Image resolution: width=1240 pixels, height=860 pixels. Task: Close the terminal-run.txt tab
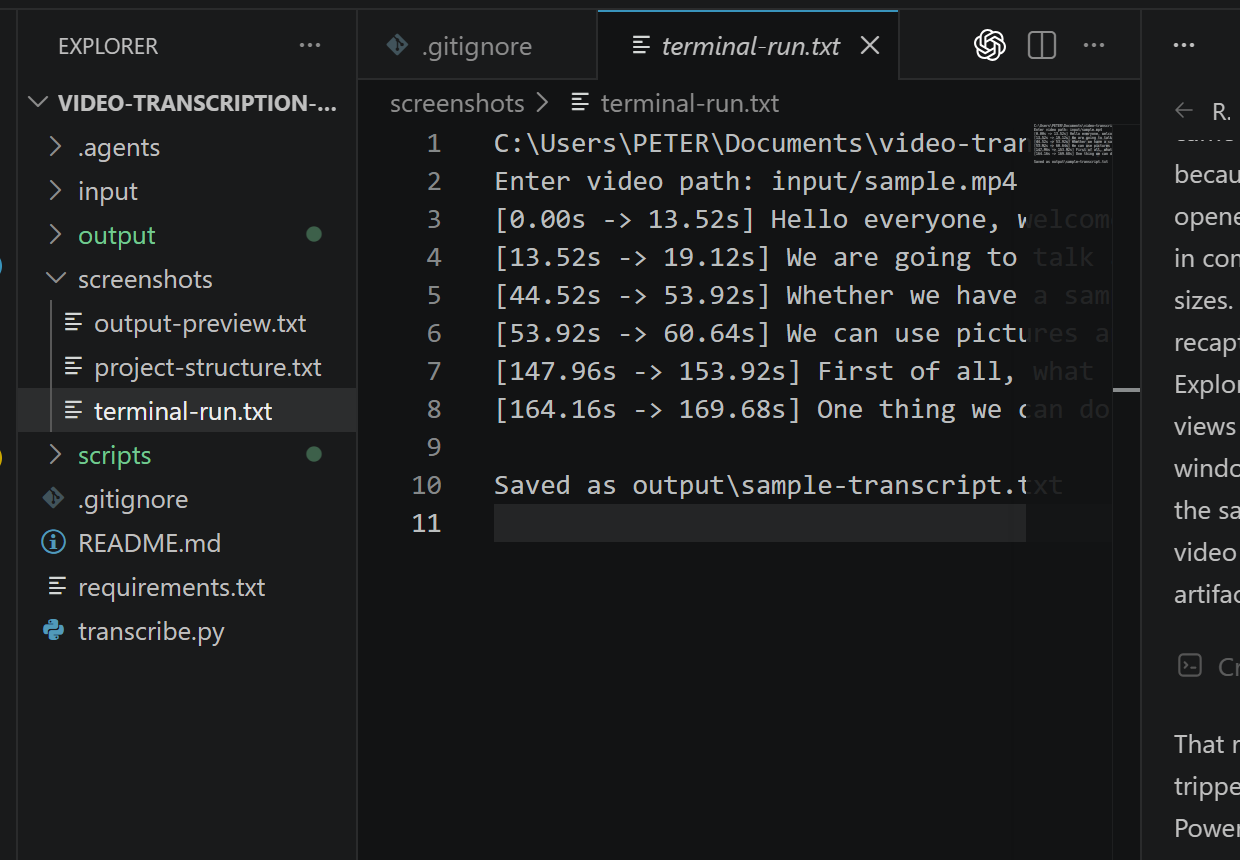point(870,46)
